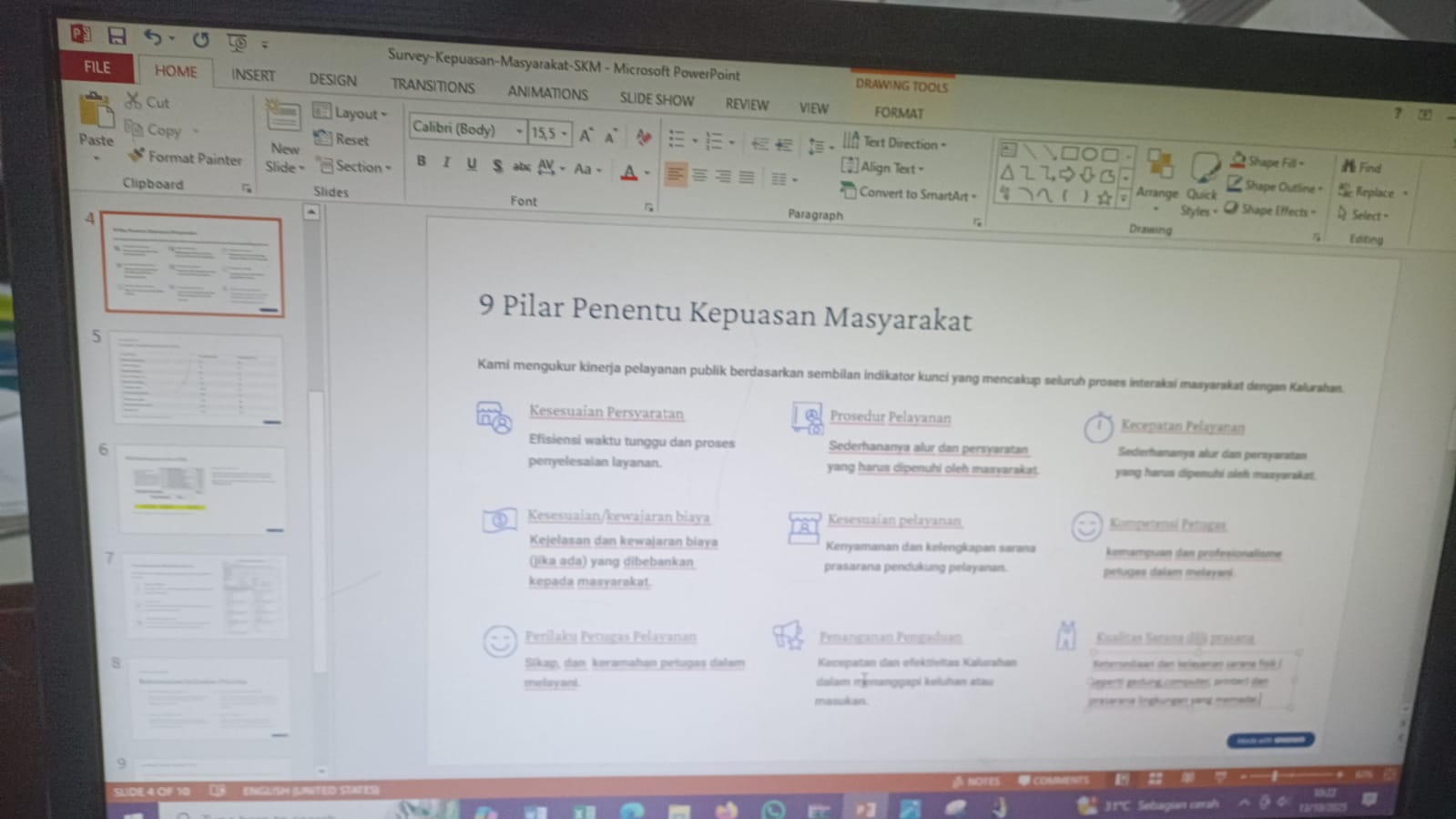Expand the Layout dropdown
The width and height of the screenshot is (1456, 819).
coord(352,113)
